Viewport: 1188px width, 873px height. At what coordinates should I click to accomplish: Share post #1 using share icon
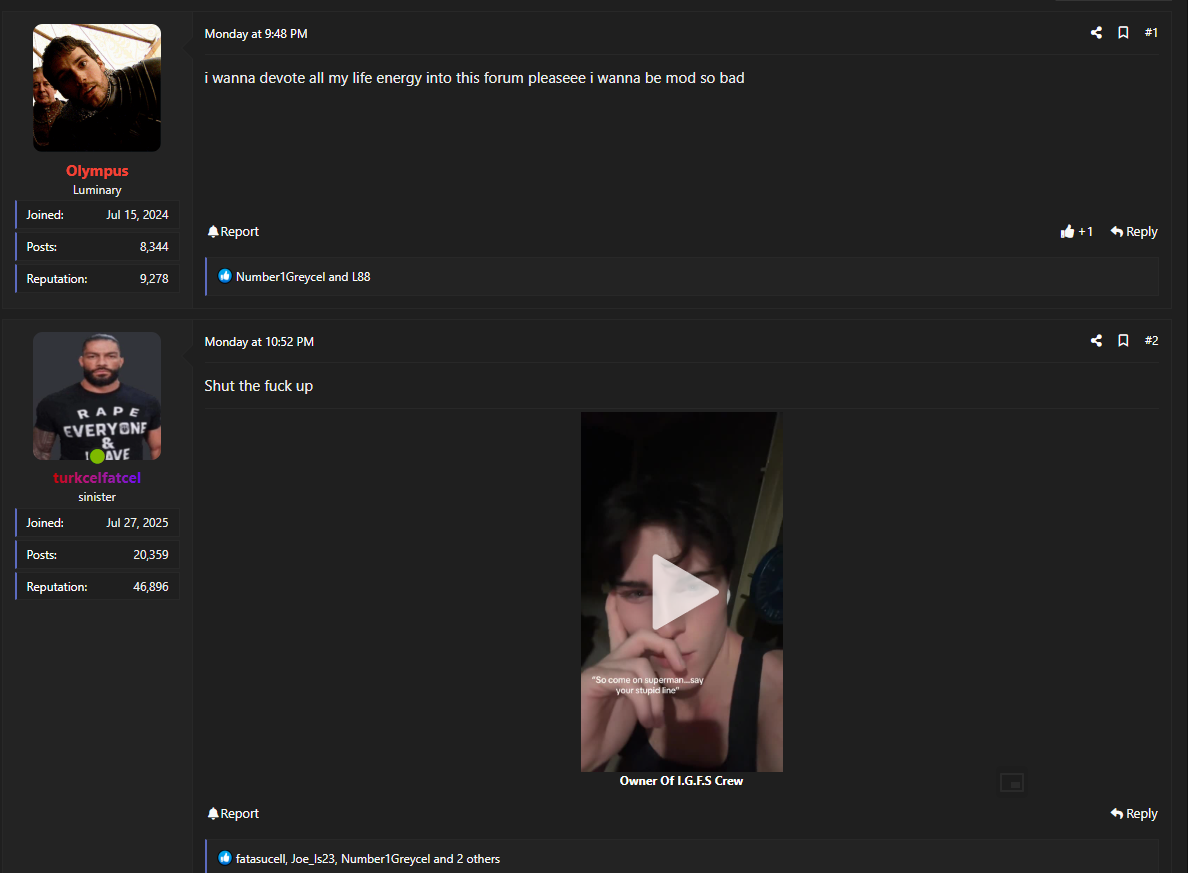pyautogui.click(x=1096, y=33)
